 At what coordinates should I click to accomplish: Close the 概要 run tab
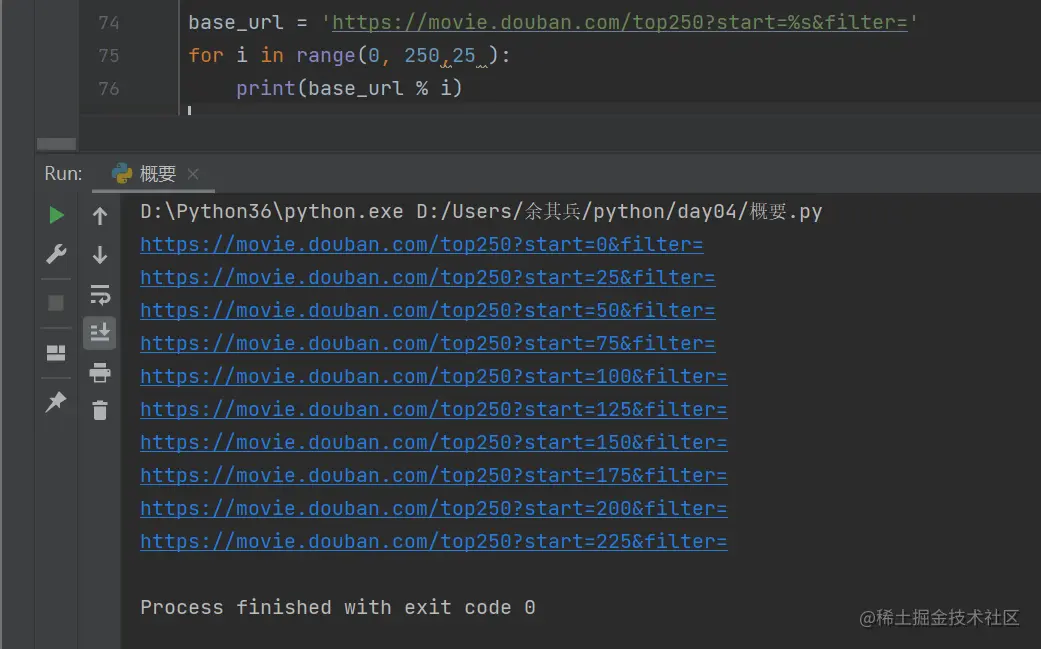(193, 174)
